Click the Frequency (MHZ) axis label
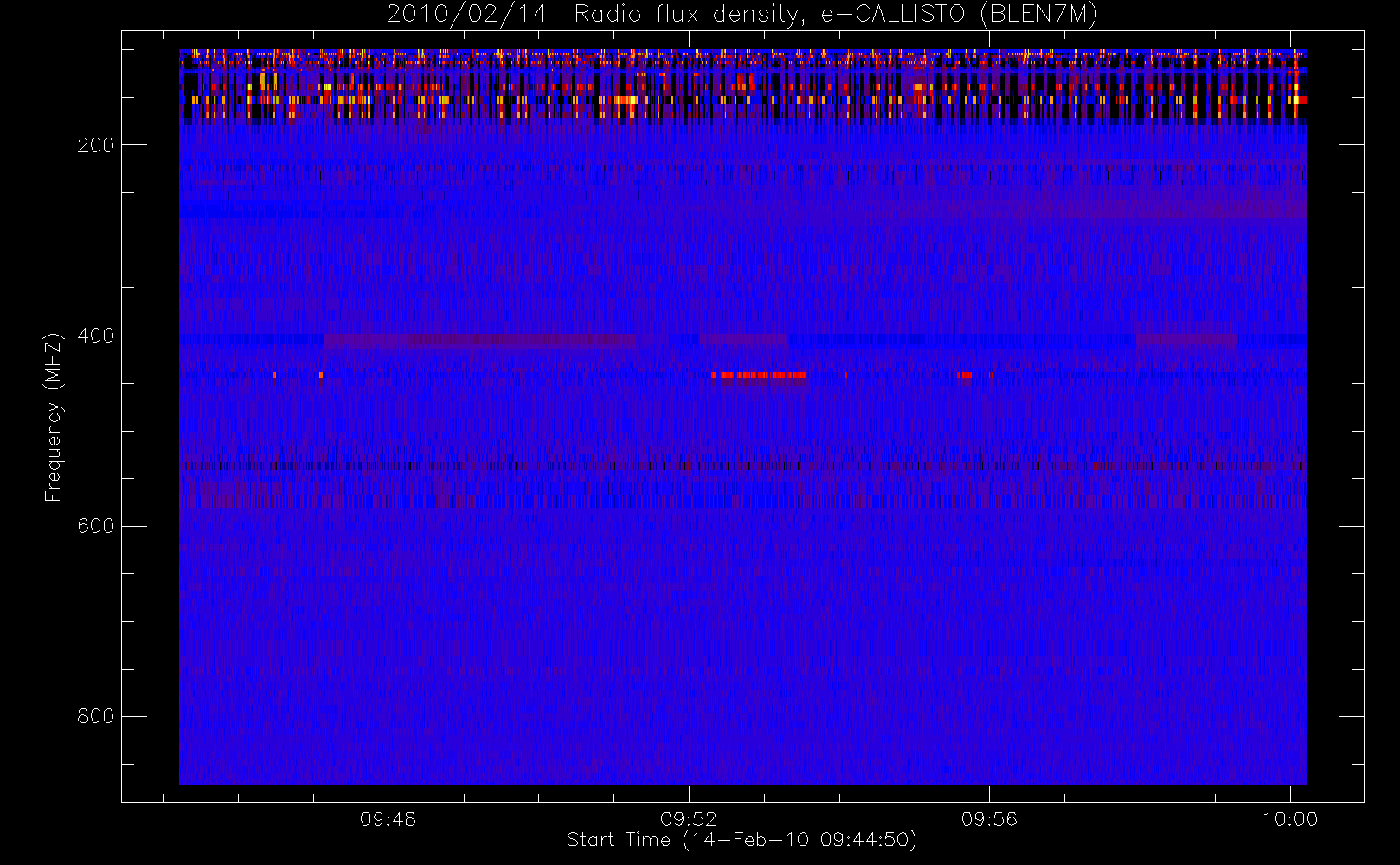Image resolution: width=1400 pixels, height=865 pixels. click(54, 416)
